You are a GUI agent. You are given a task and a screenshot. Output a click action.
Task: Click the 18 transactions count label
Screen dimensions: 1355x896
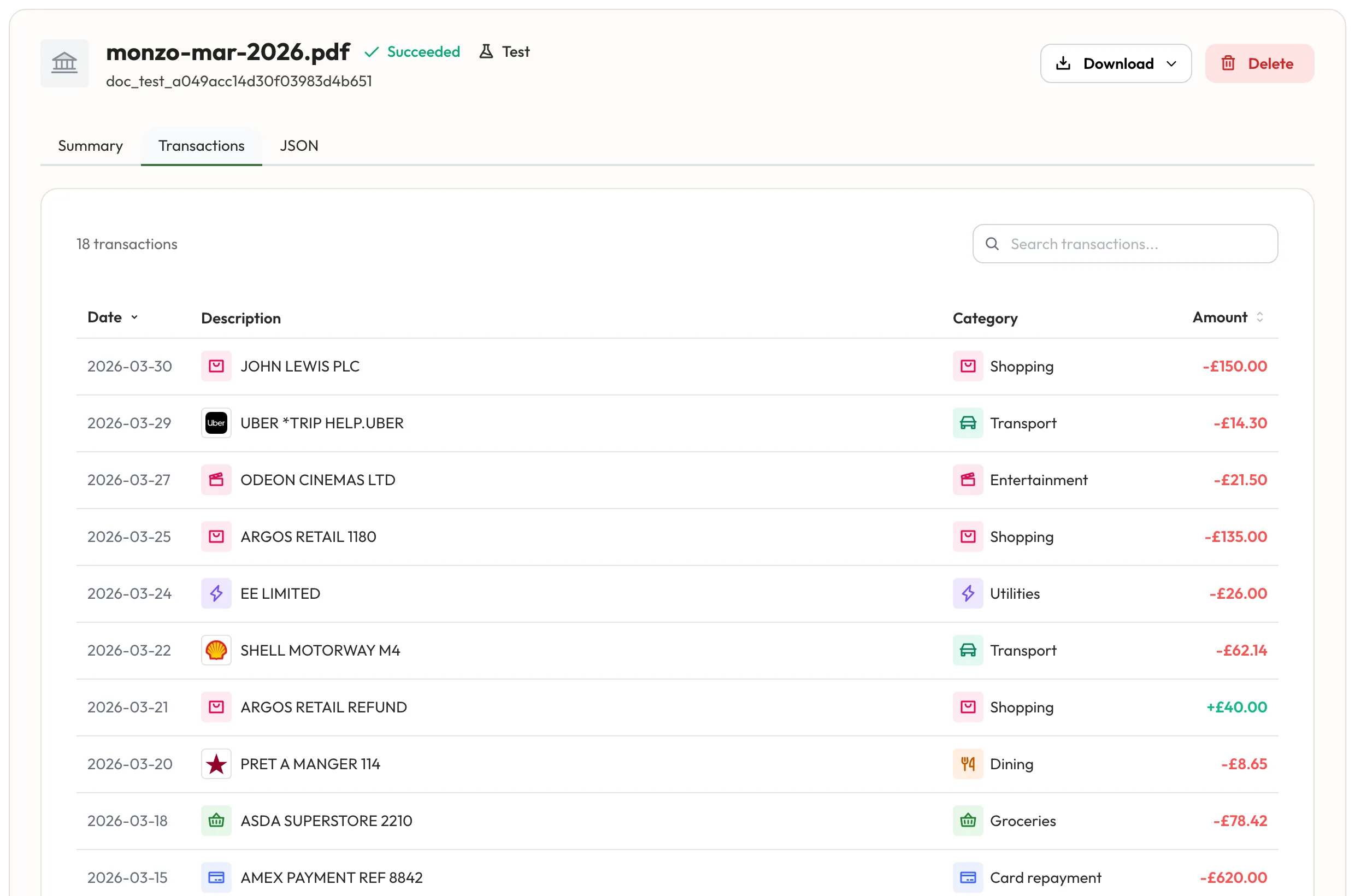[127, 244]
